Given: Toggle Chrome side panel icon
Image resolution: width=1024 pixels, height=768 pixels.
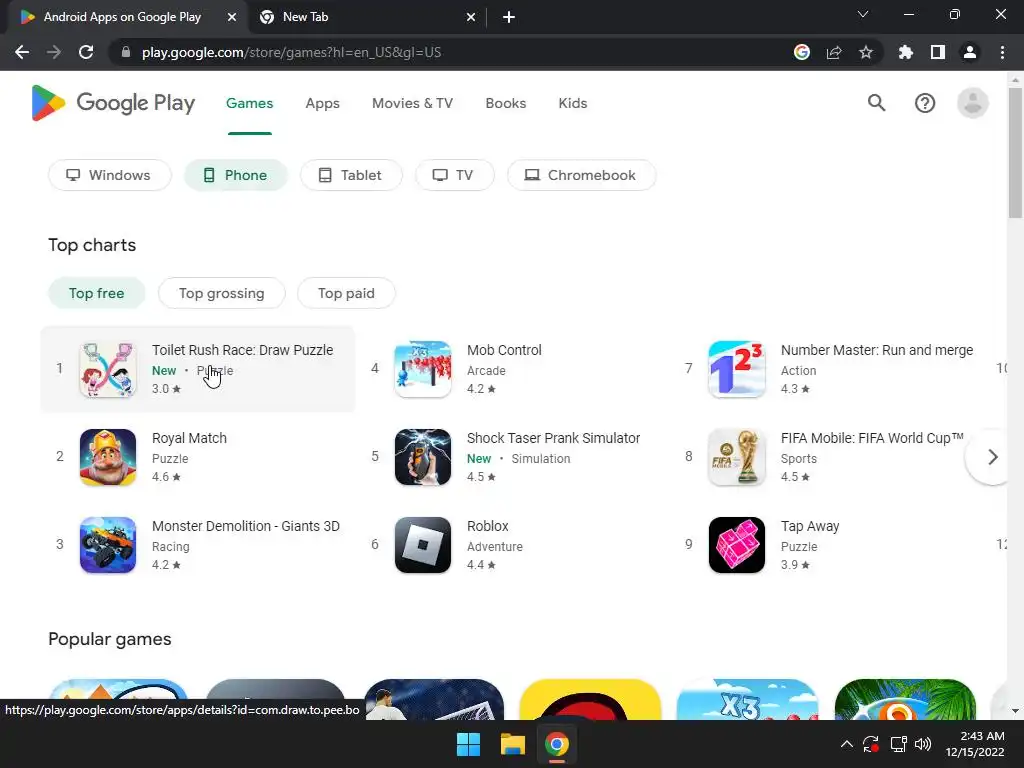Looking at the screenshot, I should 938,52.
